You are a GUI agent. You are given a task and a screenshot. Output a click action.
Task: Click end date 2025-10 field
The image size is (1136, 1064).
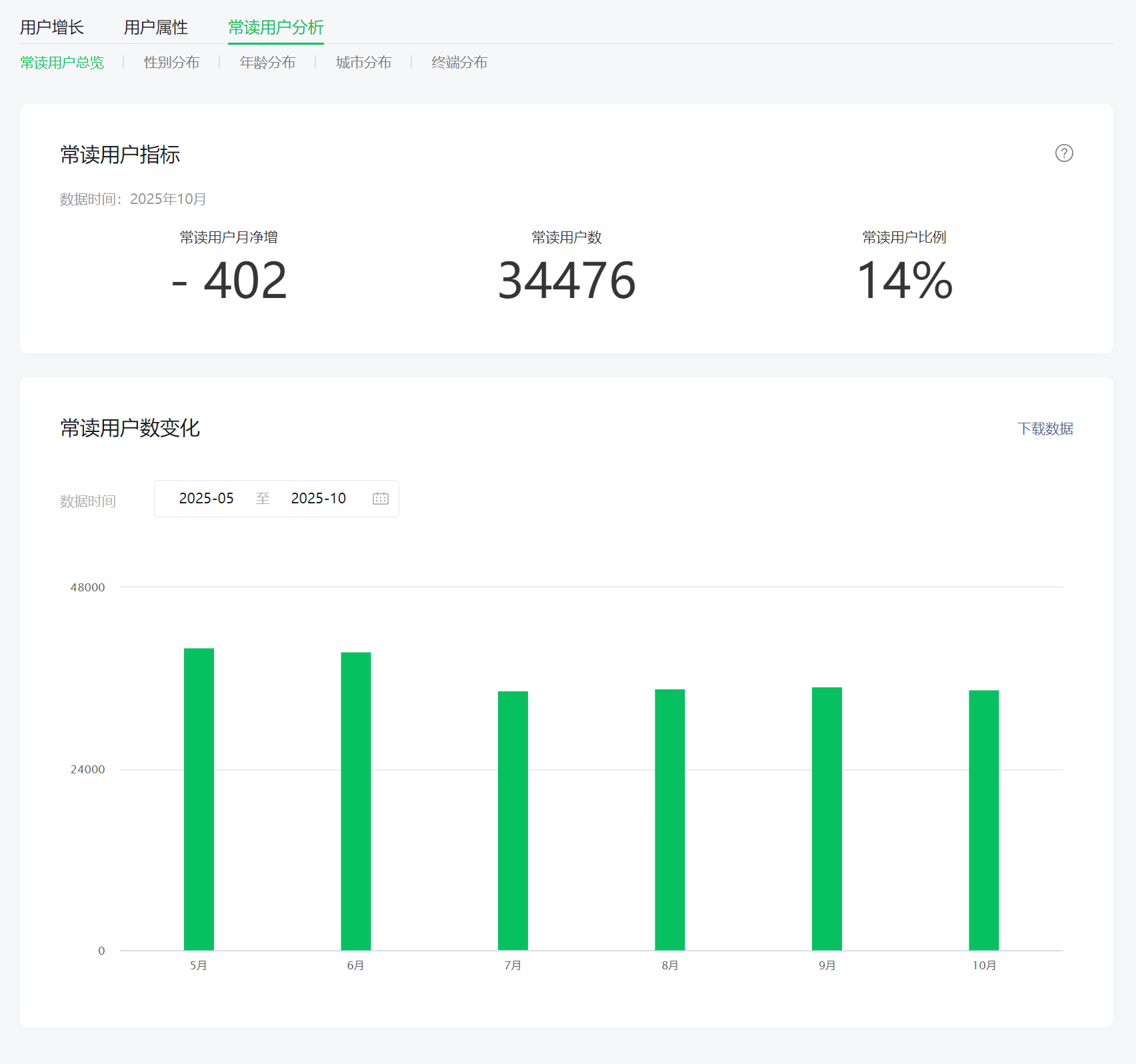point(318,499)
